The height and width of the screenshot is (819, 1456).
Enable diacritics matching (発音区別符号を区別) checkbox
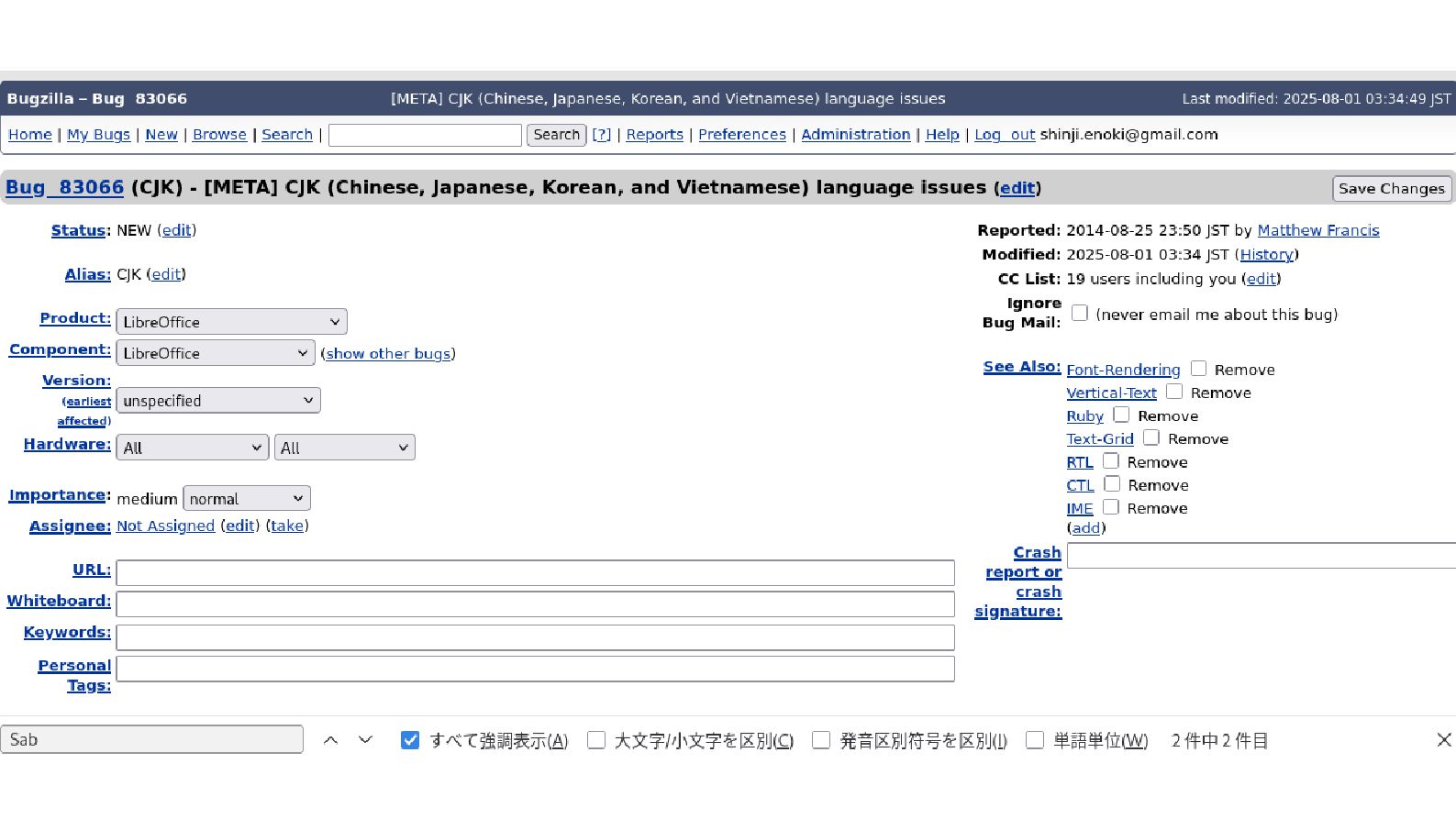coord(821,740)
